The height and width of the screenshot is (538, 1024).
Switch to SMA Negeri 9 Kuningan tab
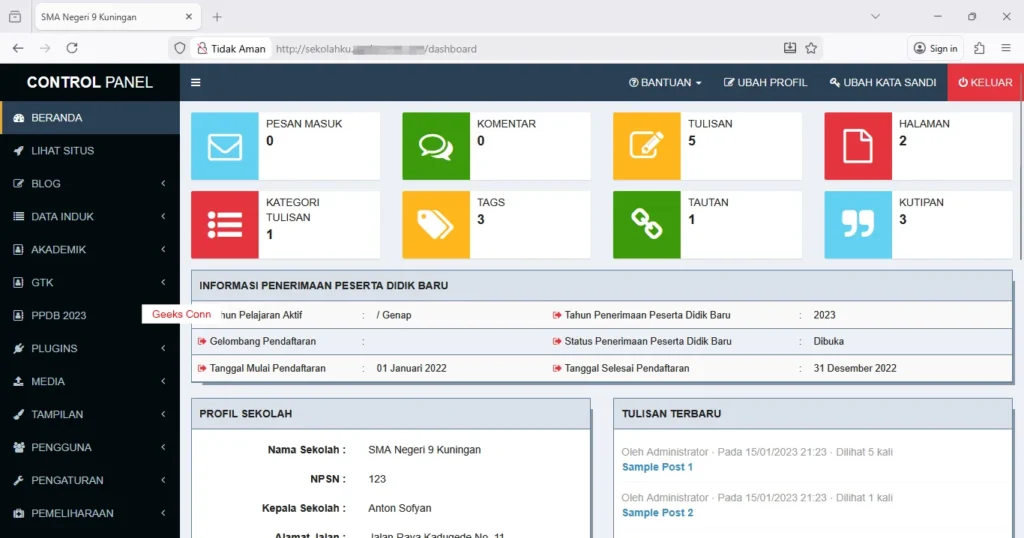[x=118, y=17]
